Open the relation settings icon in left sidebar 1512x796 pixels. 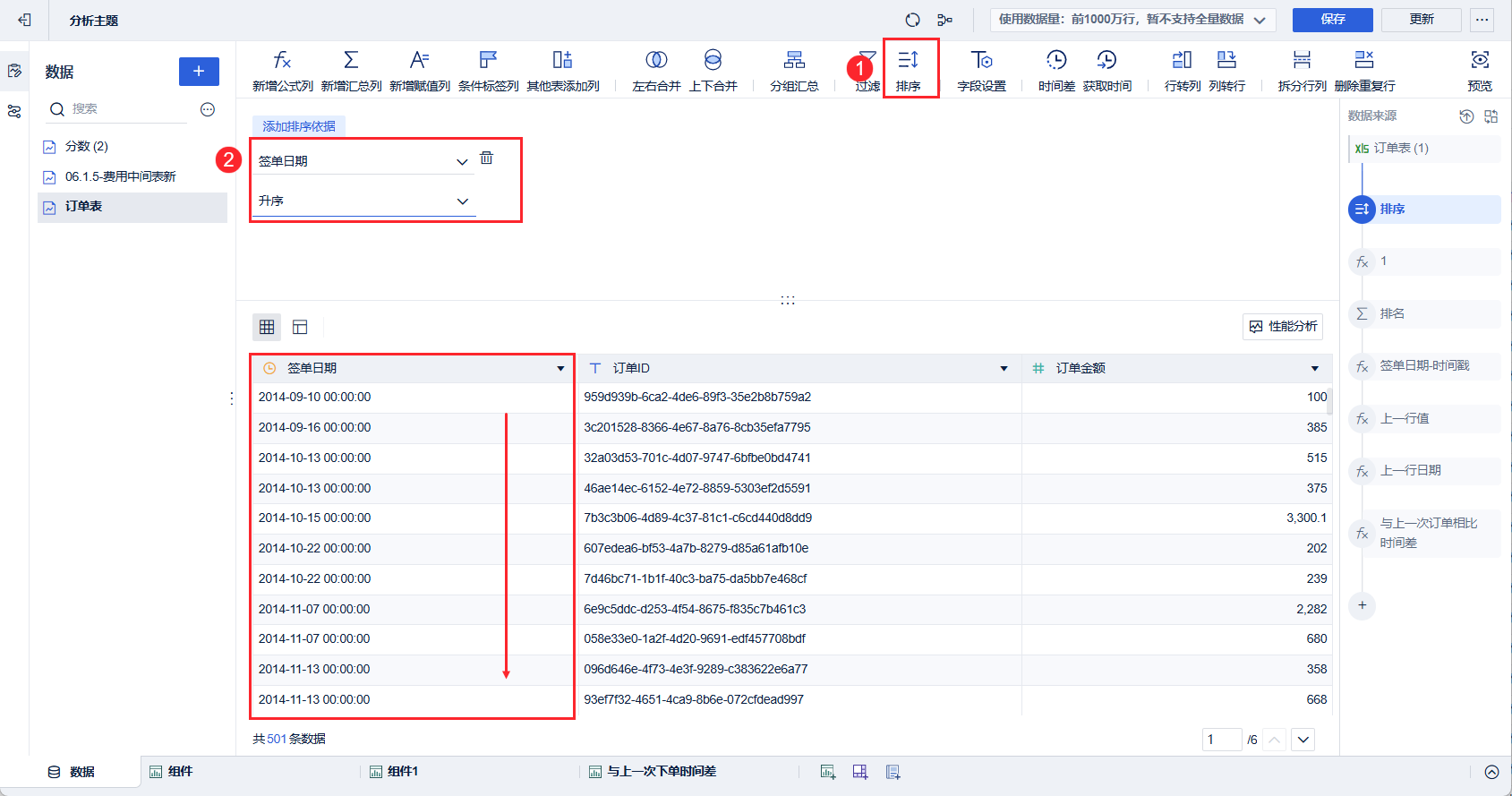coord(14,111)
